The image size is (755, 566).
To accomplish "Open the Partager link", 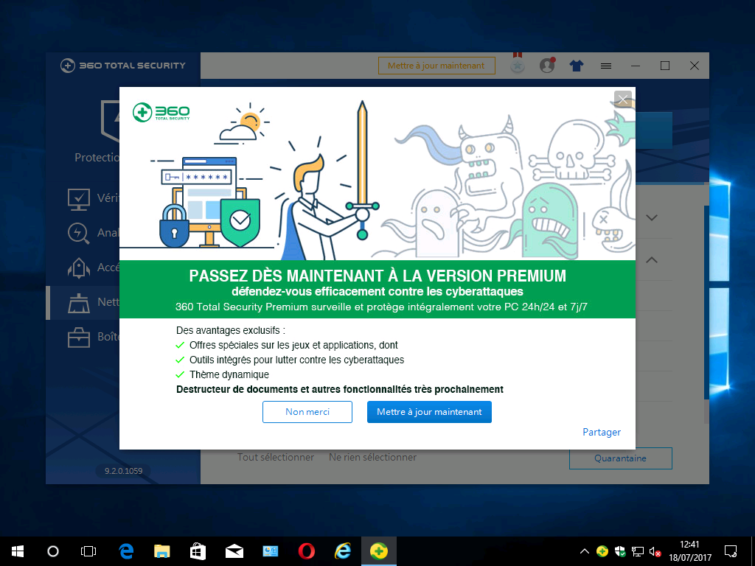I will 601,432.
